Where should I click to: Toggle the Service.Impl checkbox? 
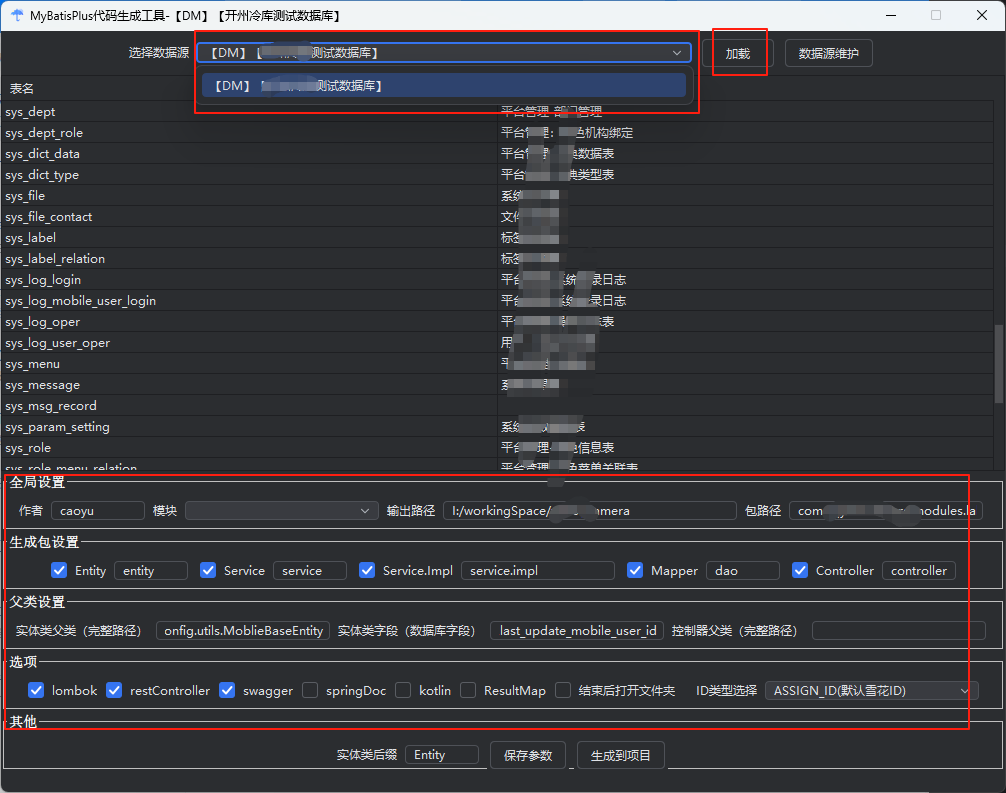[367, 571]
